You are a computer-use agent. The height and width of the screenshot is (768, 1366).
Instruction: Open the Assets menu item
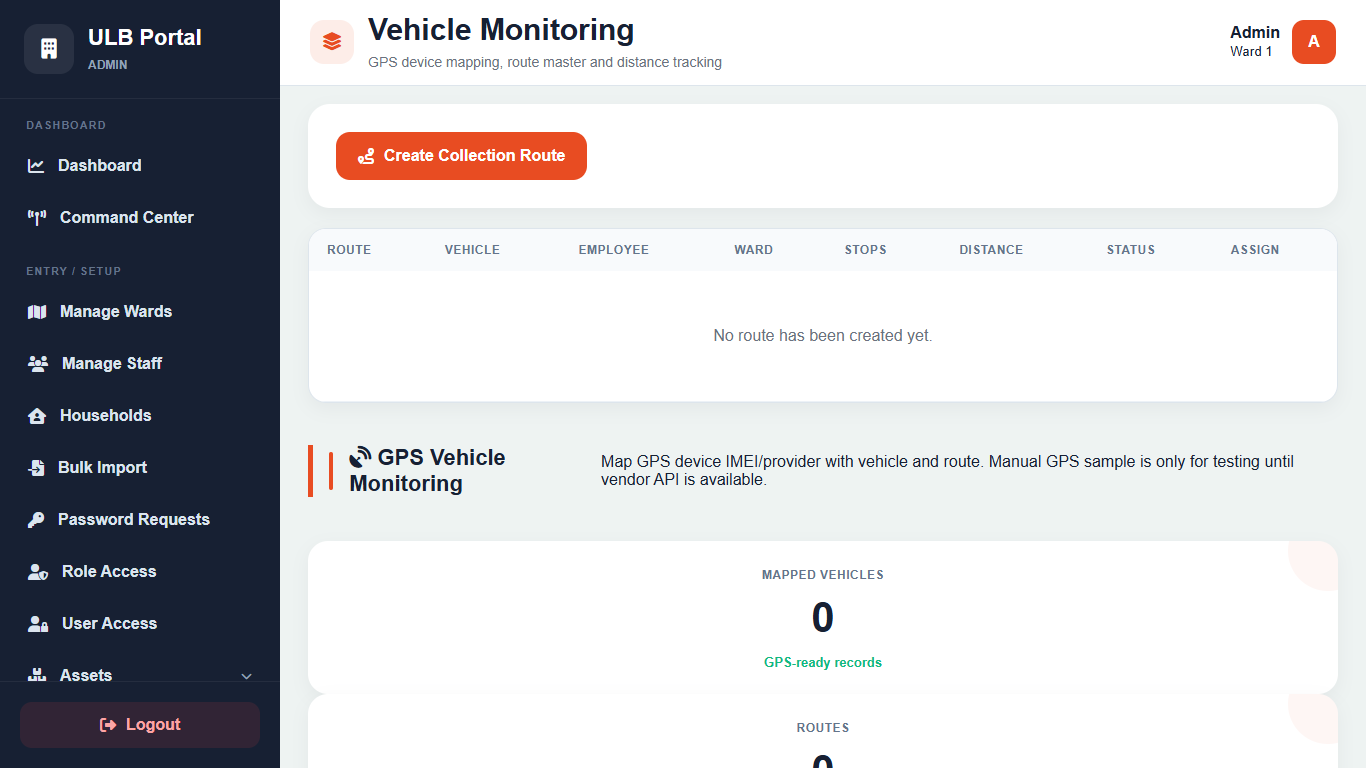pyautogui.click(x=140, y=672)
